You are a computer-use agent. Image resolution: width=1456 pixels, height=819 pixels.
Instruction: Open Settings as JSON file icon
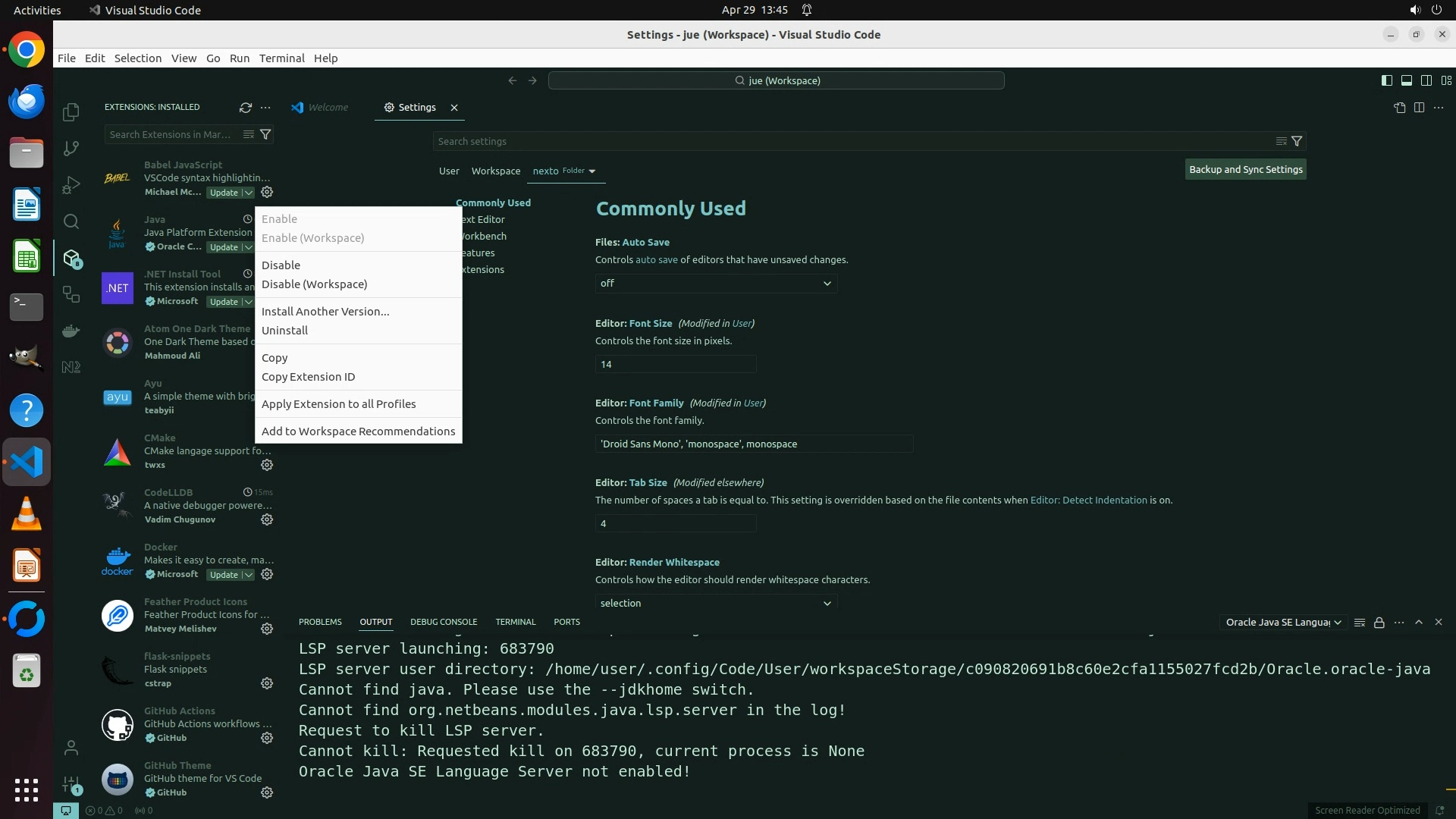[x=1399, y=108]
